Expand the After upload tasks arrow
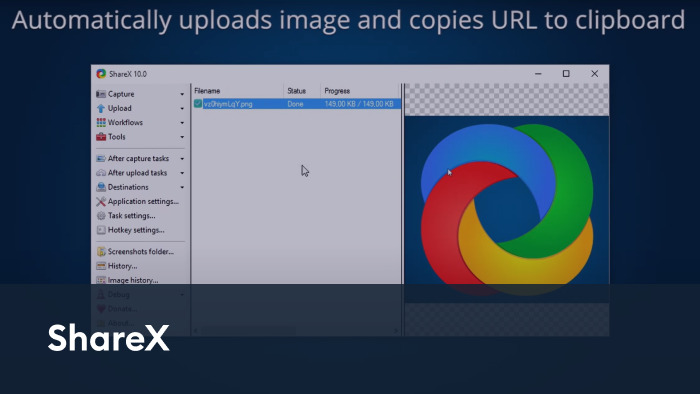 pos(182,173)
